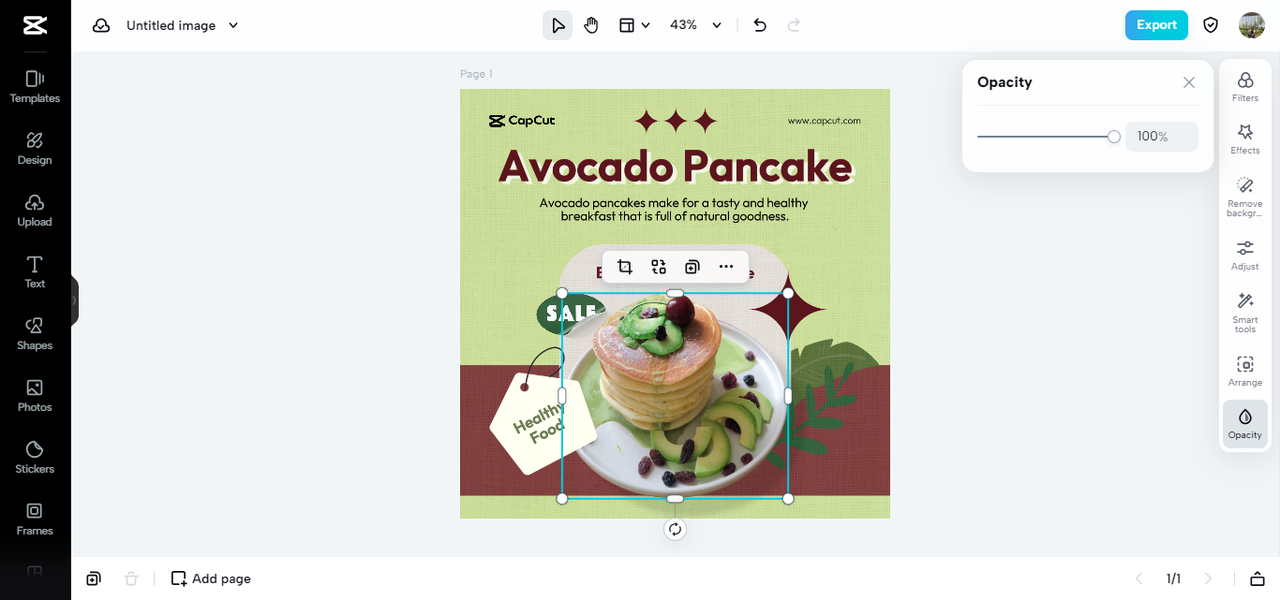The height and width of the screenshot is (600, 1280).
Task: Open the user profile avatar
Action: [x=1252, y=25]
